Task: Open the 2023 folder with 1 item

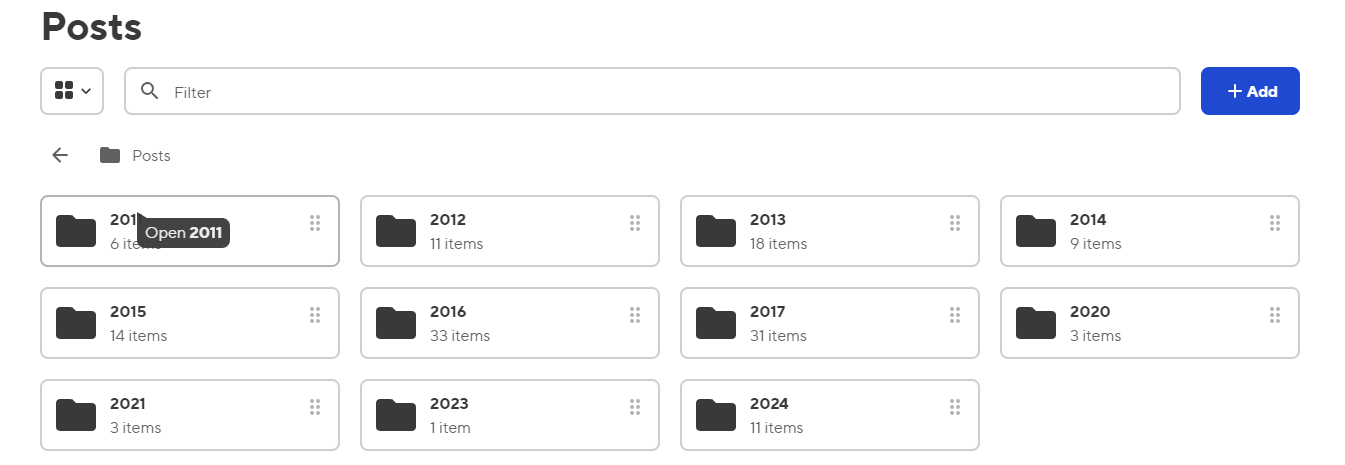Action: [x=448, y=404]
